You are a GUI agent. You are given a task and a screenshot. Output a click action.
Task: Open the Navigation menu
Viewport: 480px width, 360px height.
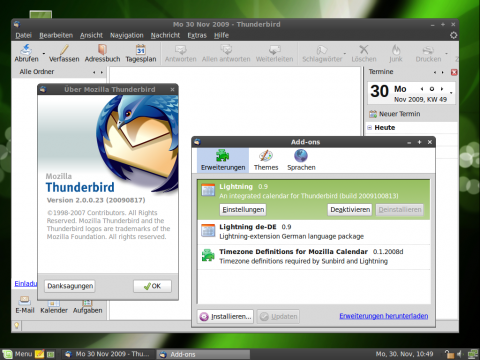click(127, 35)
